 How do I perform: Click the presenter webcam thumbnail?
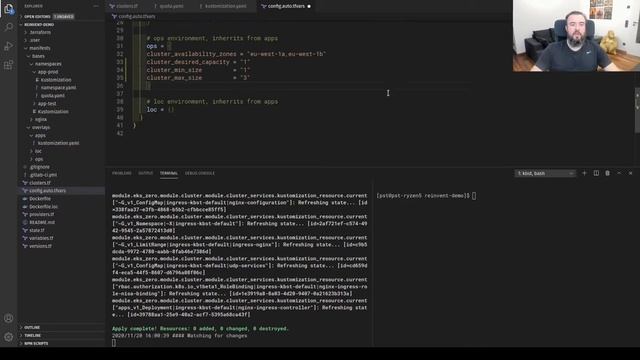click(576, 36)
